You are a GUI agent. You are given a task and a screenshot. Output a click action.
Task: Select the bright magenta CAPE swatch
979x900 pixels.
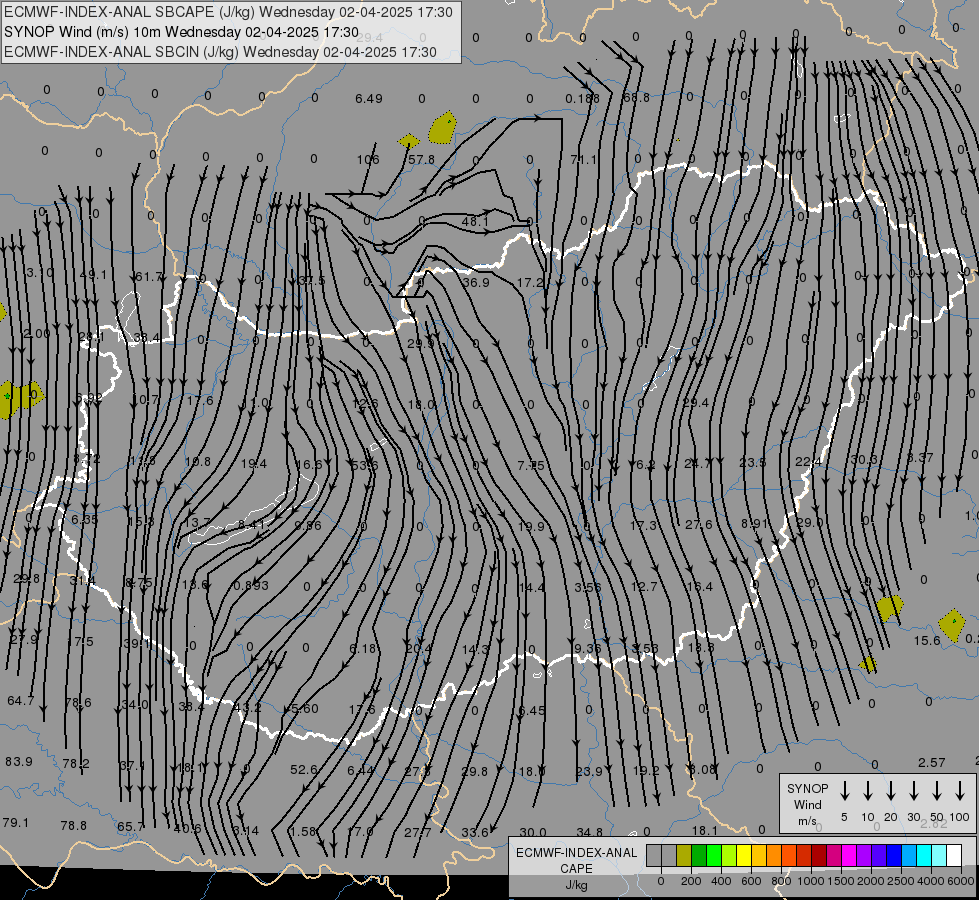(849, 856)
